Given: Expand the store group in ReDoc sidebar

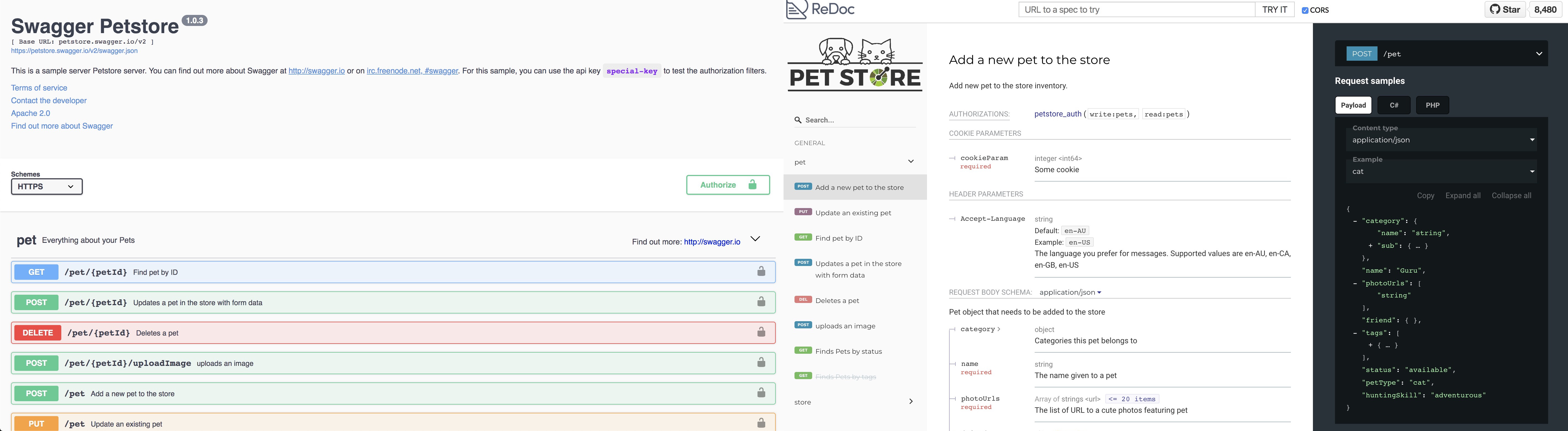Looking at the screenshot, I should point(911,401).
